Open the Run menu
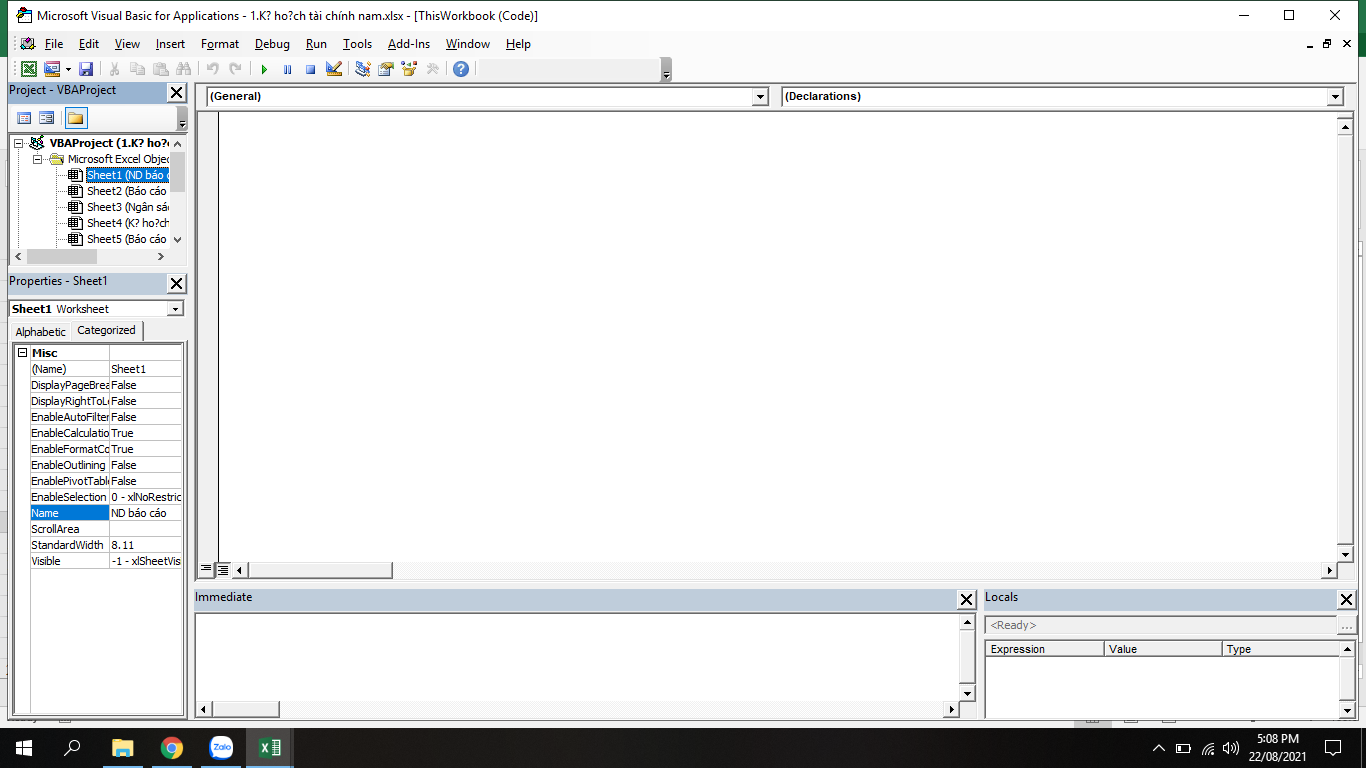The height and width of the screenshot is (768, 1366). [316, 44]
